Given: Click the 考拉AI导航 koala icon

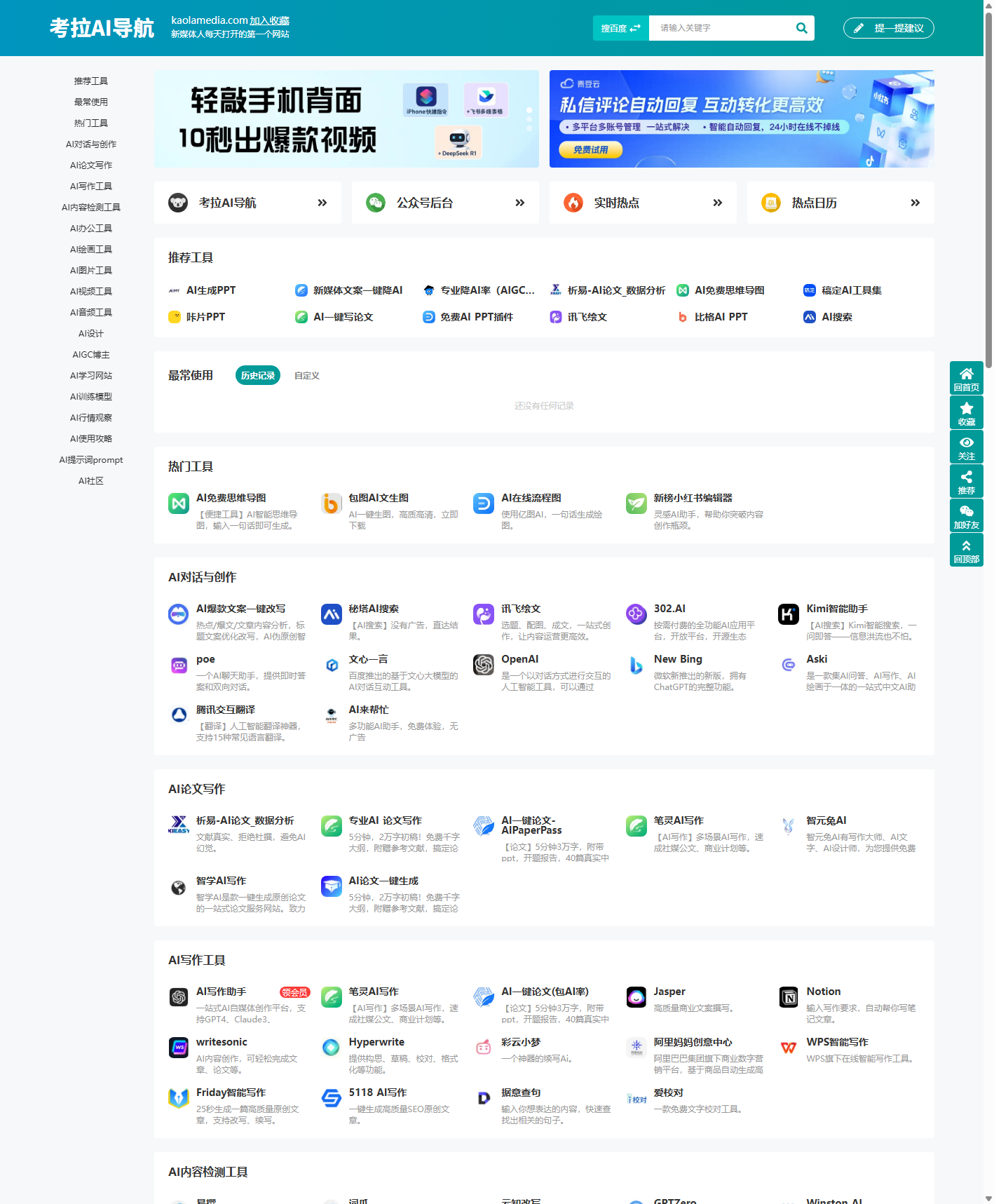Looking at the screenshot, I should [x=178, y=203].
